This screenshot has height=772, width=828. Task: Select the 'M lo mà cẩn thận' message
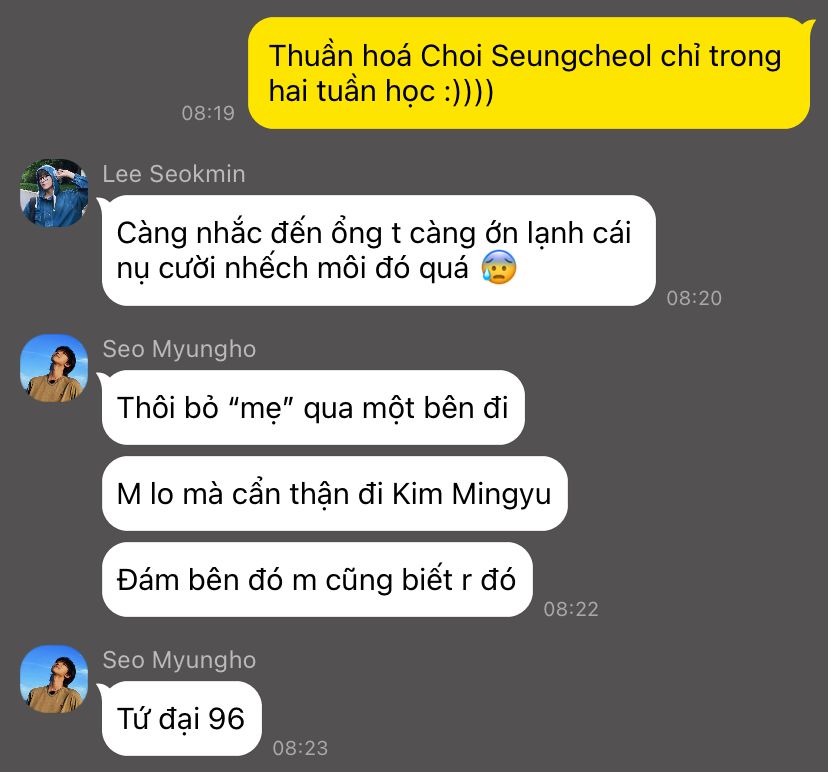click(334, 494)
